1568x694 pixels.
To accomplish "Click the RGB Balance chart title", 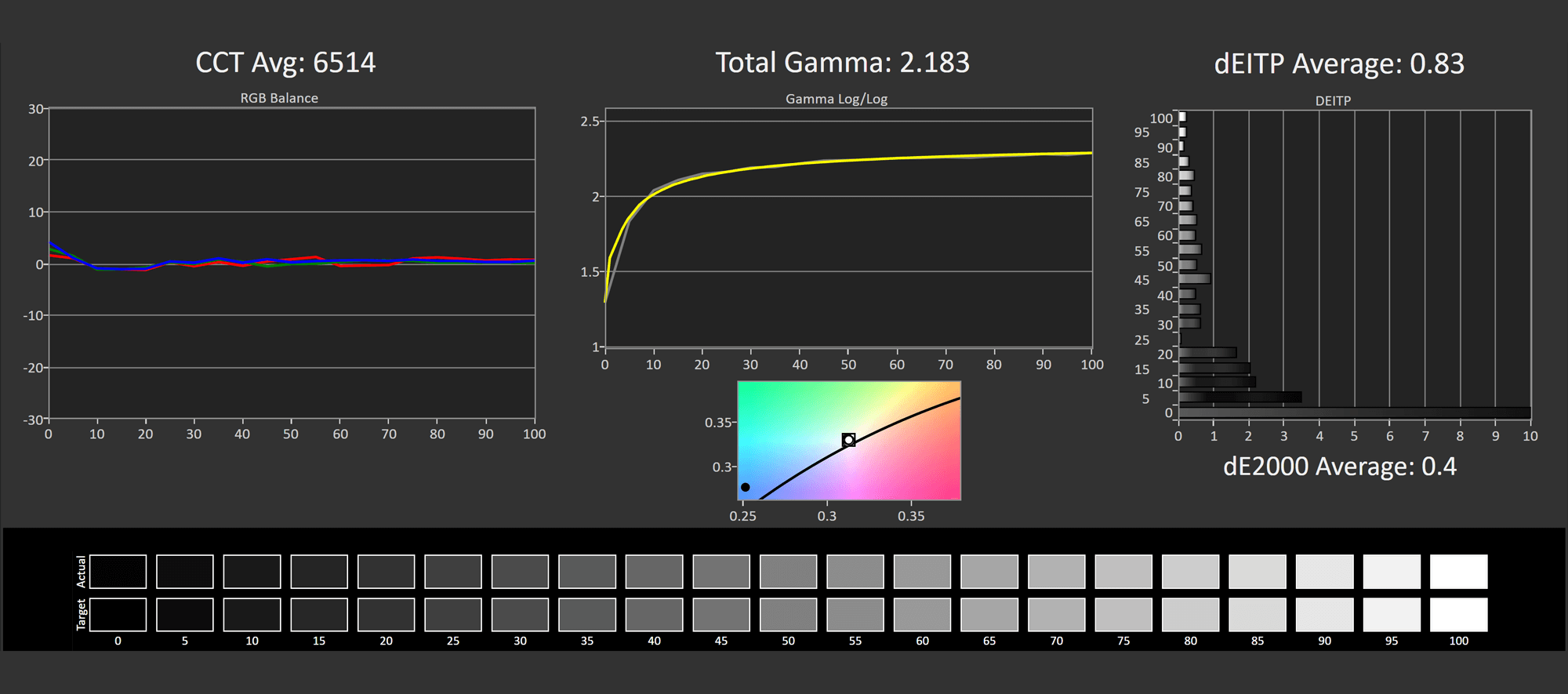I will coord(279,98).
